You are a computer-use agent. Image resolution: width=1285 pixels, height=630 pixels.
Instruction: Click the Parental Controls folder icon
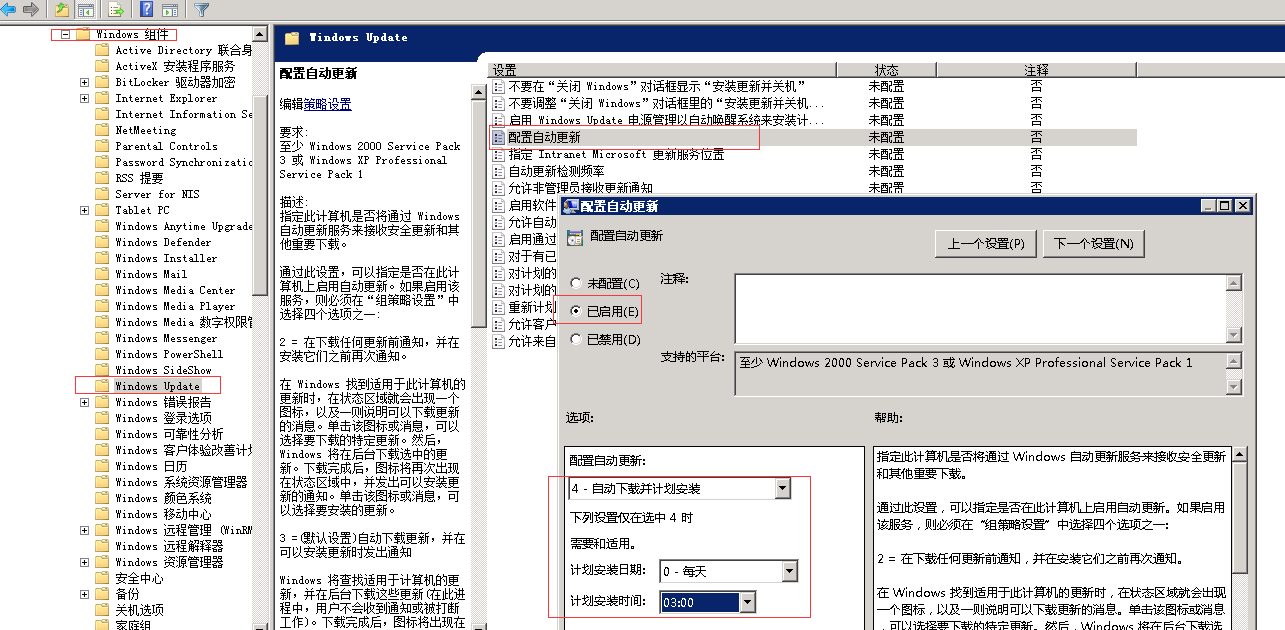tap(102, 146)
